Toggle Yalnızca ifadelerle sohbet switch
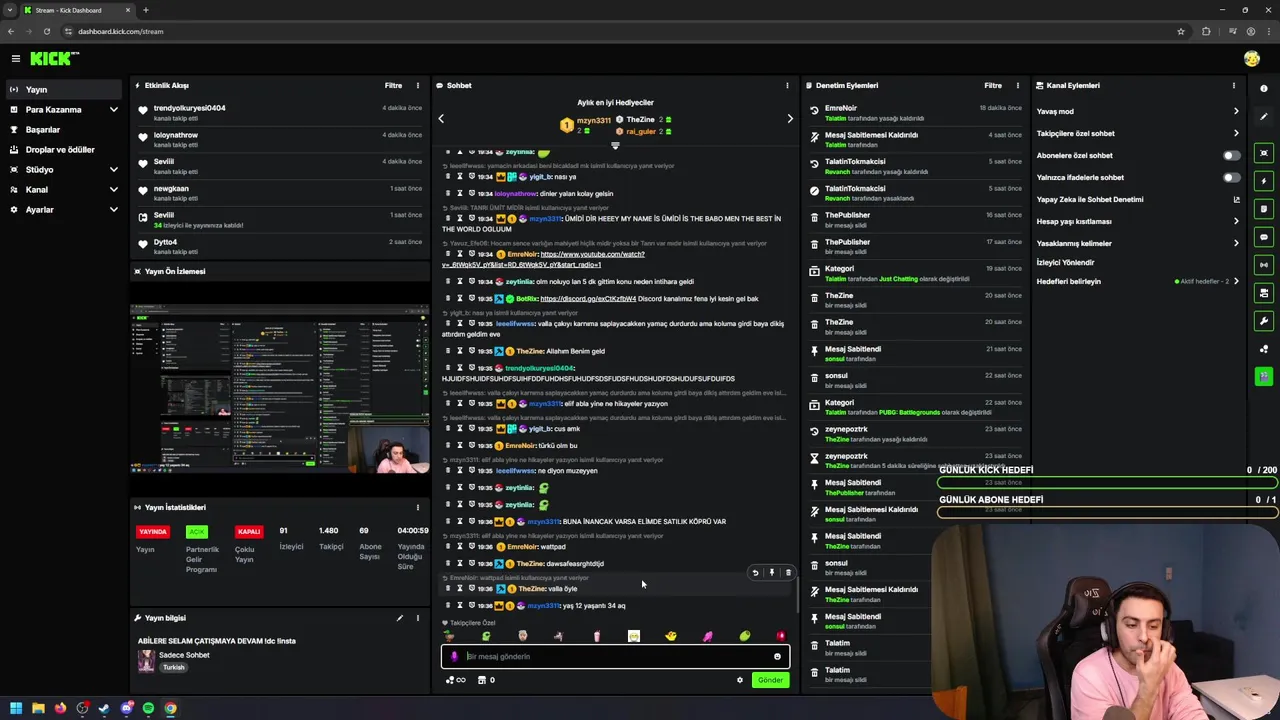Viewport: 1280px width, 720px height. [1232, 177]
